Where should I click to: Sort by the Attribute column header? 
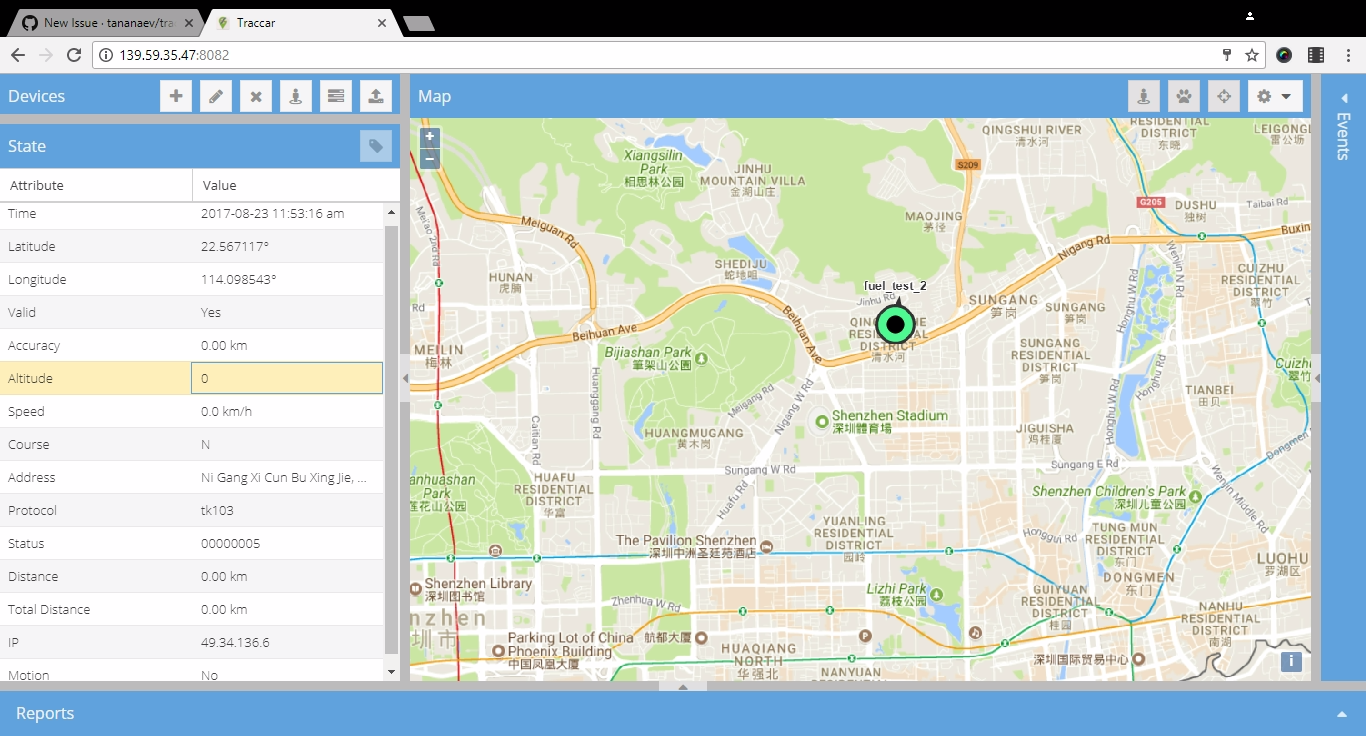coord(96,185)
